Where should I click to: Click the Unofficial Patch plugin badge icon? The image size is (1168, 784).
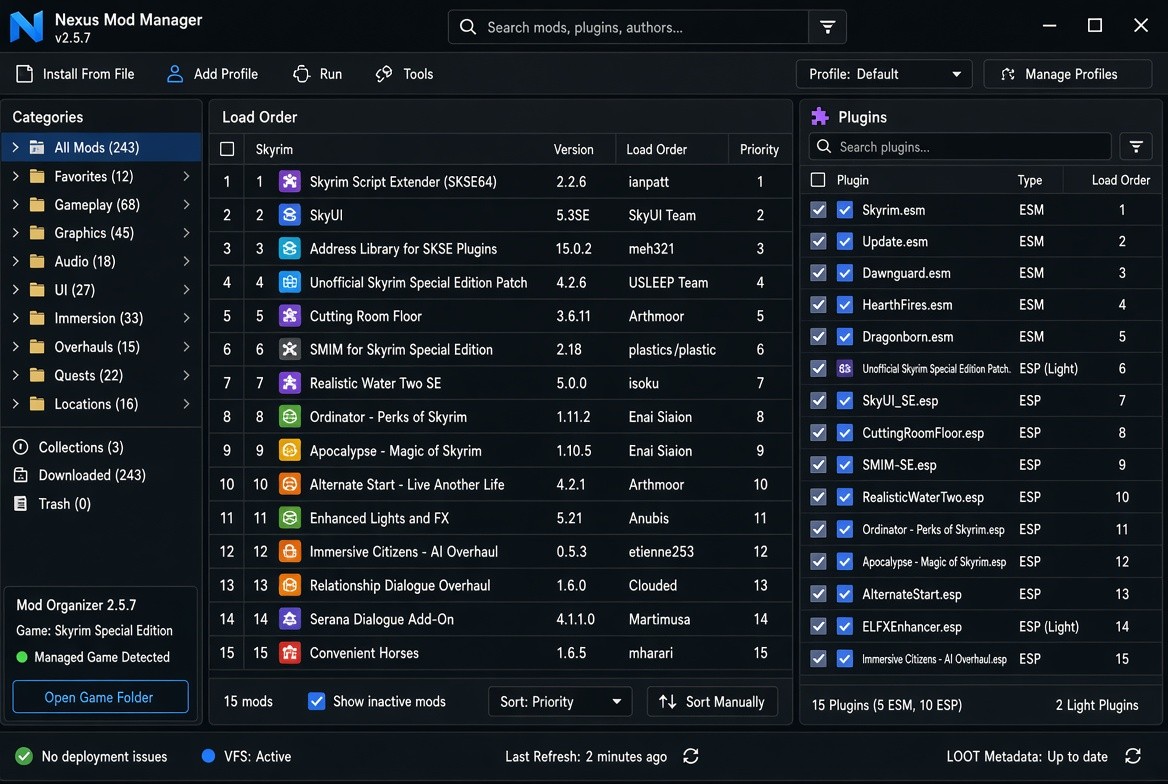845,368
